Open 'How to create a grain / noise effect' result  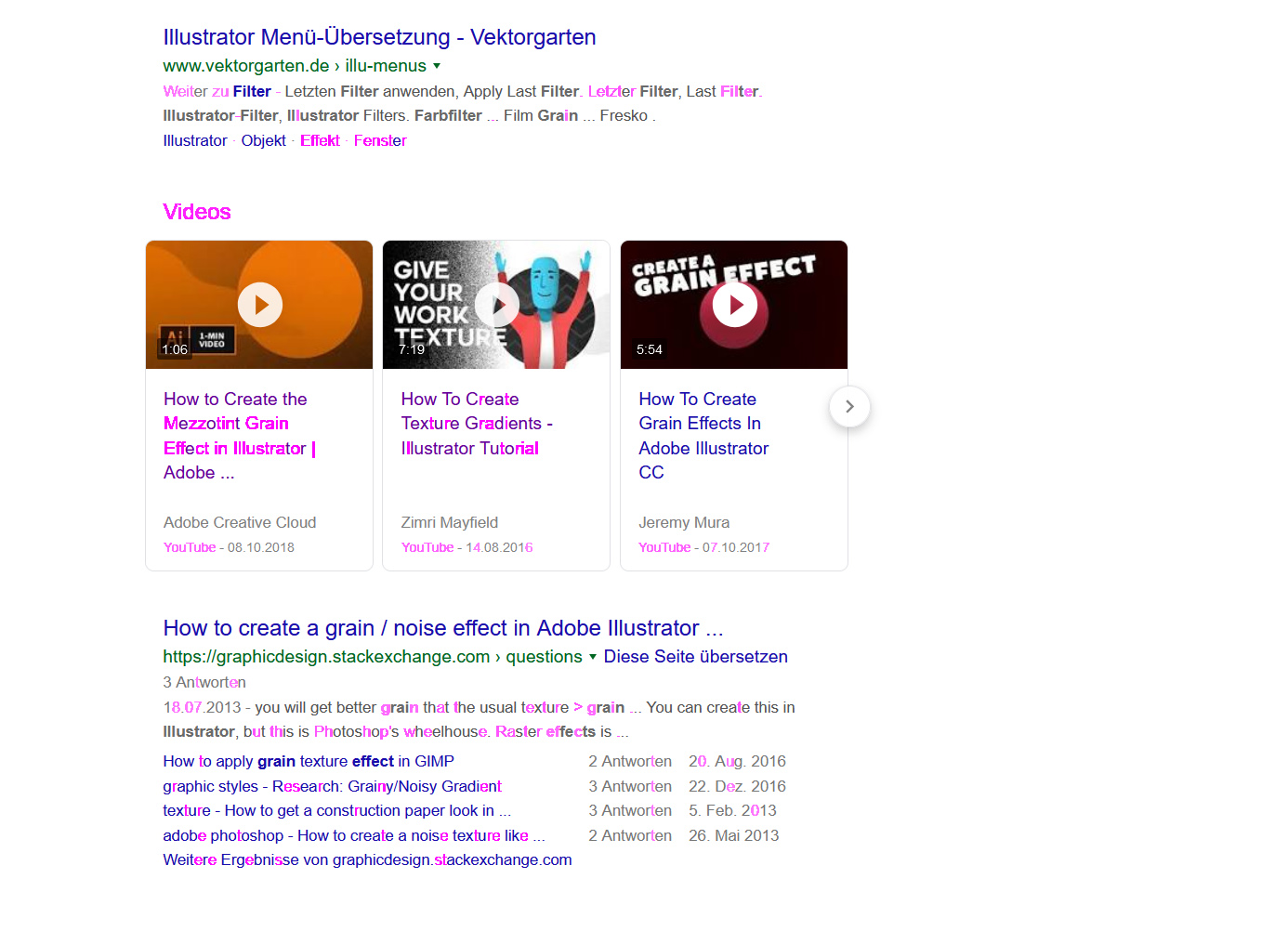coord(443,628)
